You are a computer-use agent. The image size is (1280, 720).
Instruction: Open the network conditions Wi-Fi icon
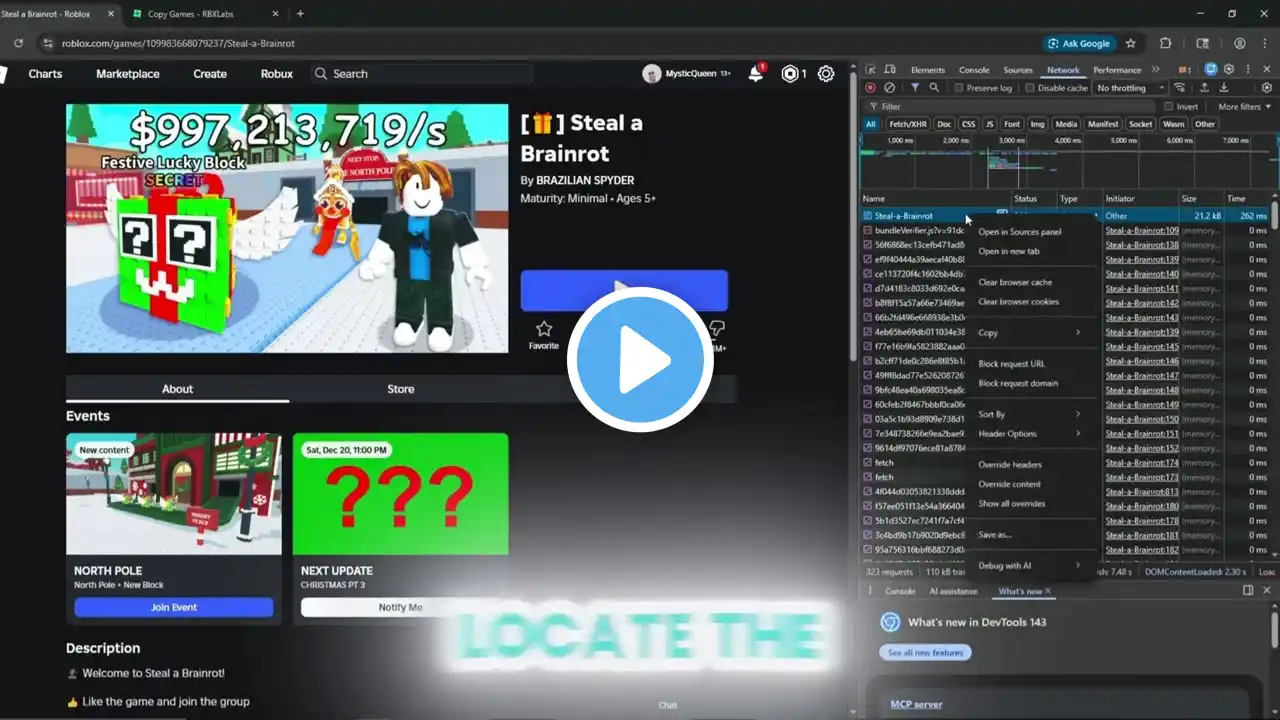click(1180, 88)
